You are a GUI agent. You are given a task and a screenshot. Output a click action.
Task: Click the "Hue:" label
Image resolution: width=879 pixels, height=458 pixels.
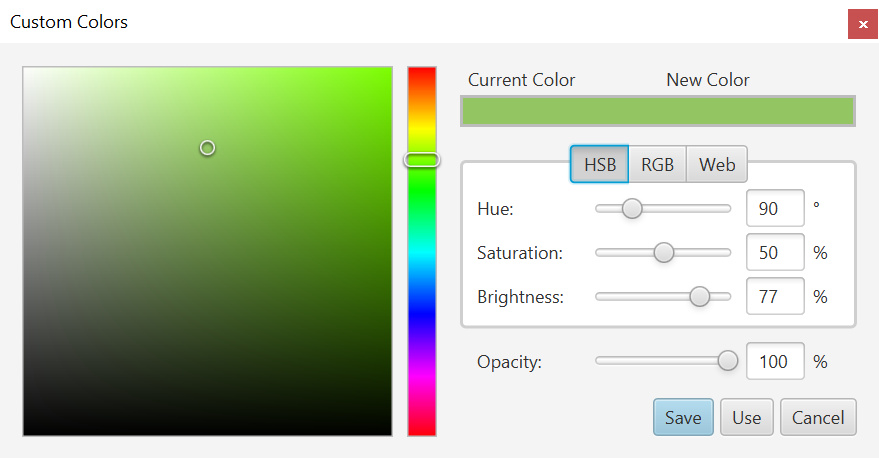tap(495, 209)
